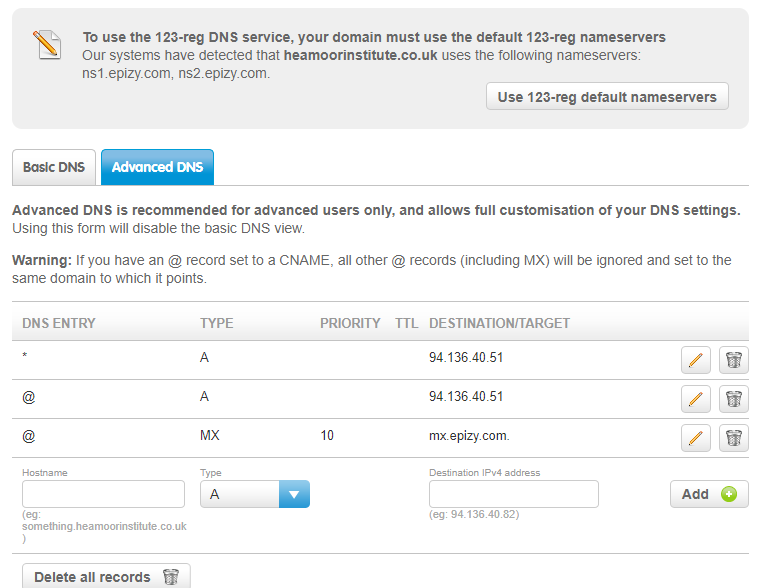Viewport: 782px width, 588px height.
Task: Edit the @ A record
Action: (x=695, y=399)
